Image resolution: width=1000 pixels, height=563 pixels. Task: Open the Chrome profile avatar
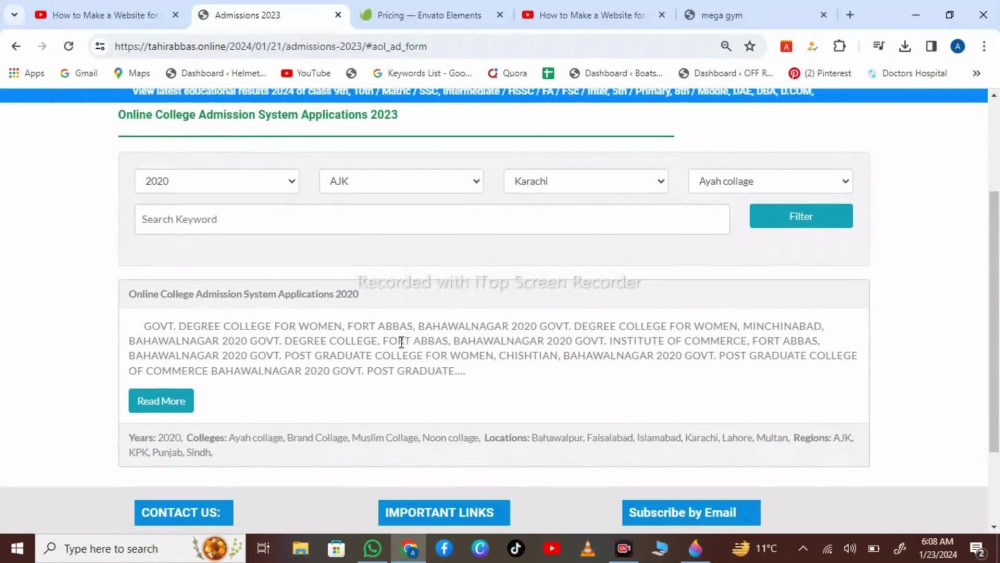[x=957, y=46]
